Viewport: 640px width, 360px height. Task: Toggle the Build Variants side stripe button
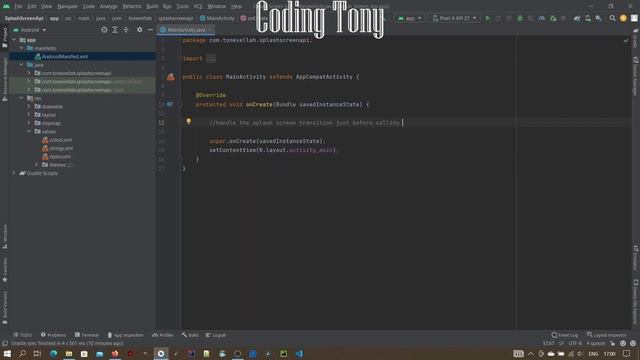[x=4, y=308]
